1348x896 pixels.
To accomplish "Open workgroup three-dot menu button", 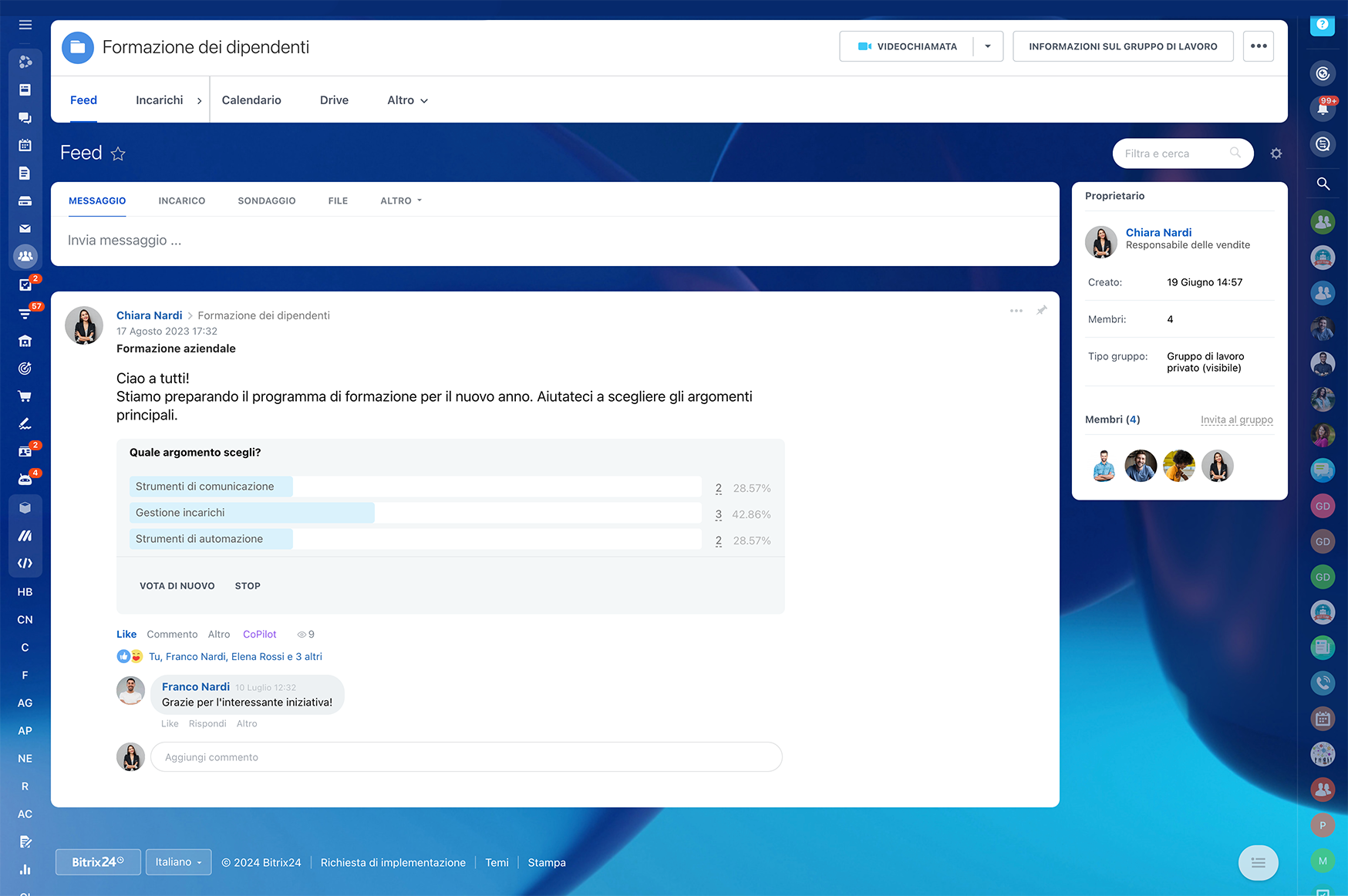I will [x=1259, y=46].
